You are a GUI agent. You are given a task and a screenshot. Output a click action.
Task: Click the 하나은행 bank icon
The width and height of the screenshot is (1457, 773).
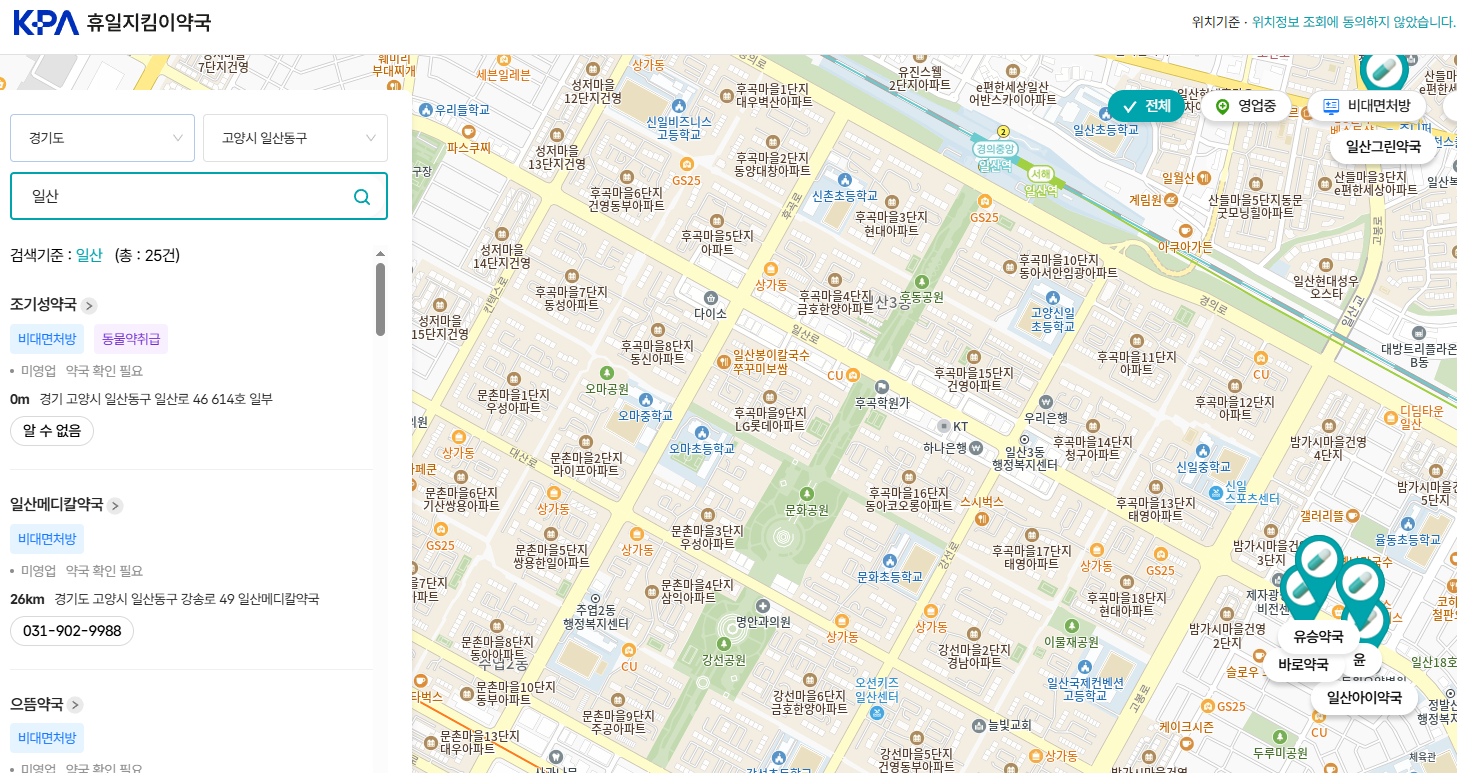pyautogui.click(x=976, y=447)
